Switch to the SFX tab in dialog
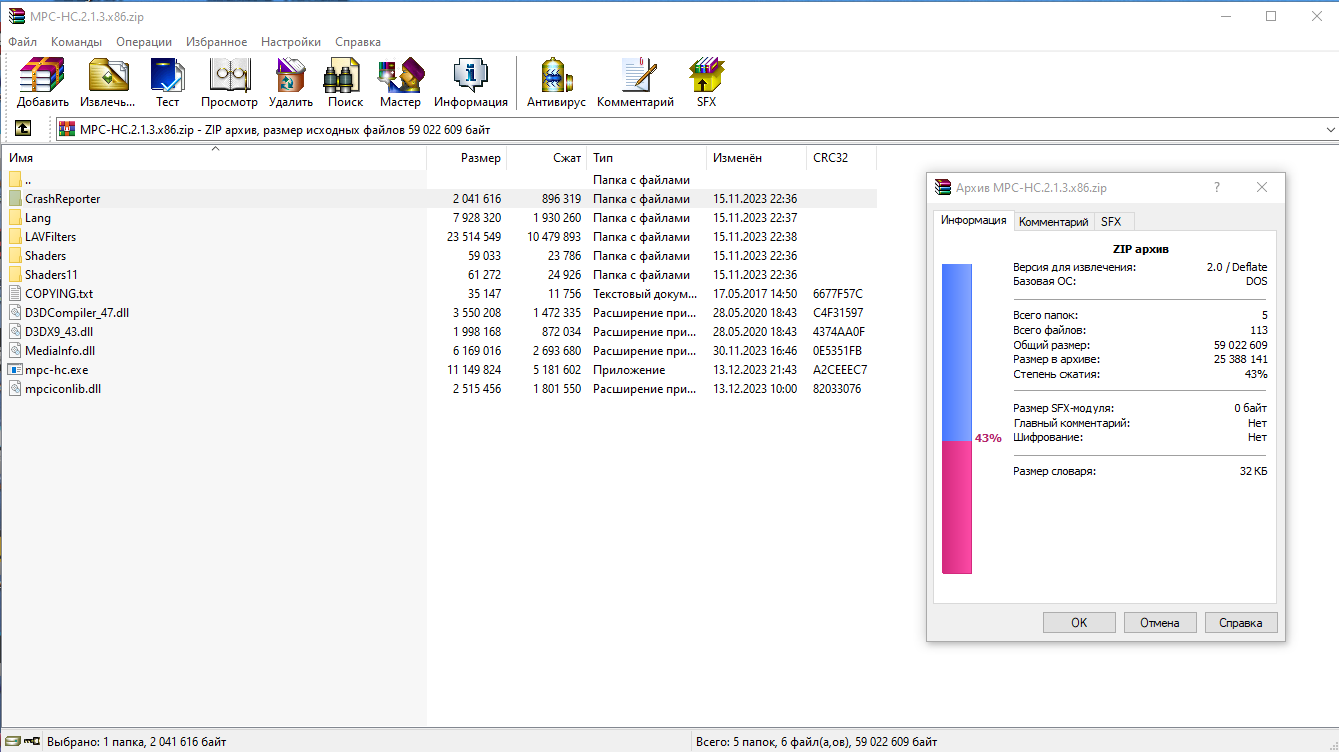 (1111, 222)
